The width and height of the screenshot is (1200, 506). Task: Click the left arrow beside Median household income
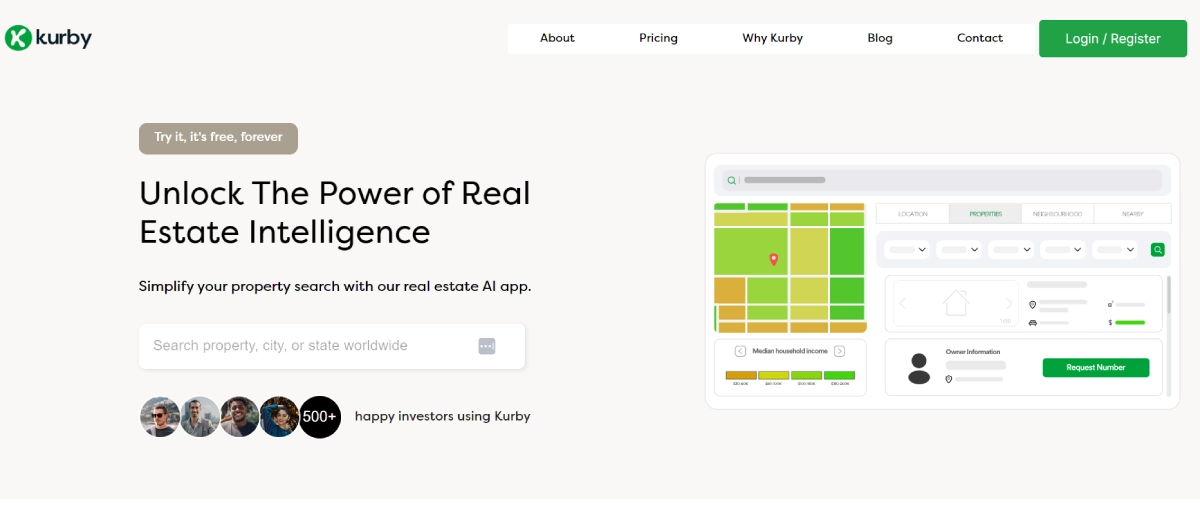(x=740, y=351)
